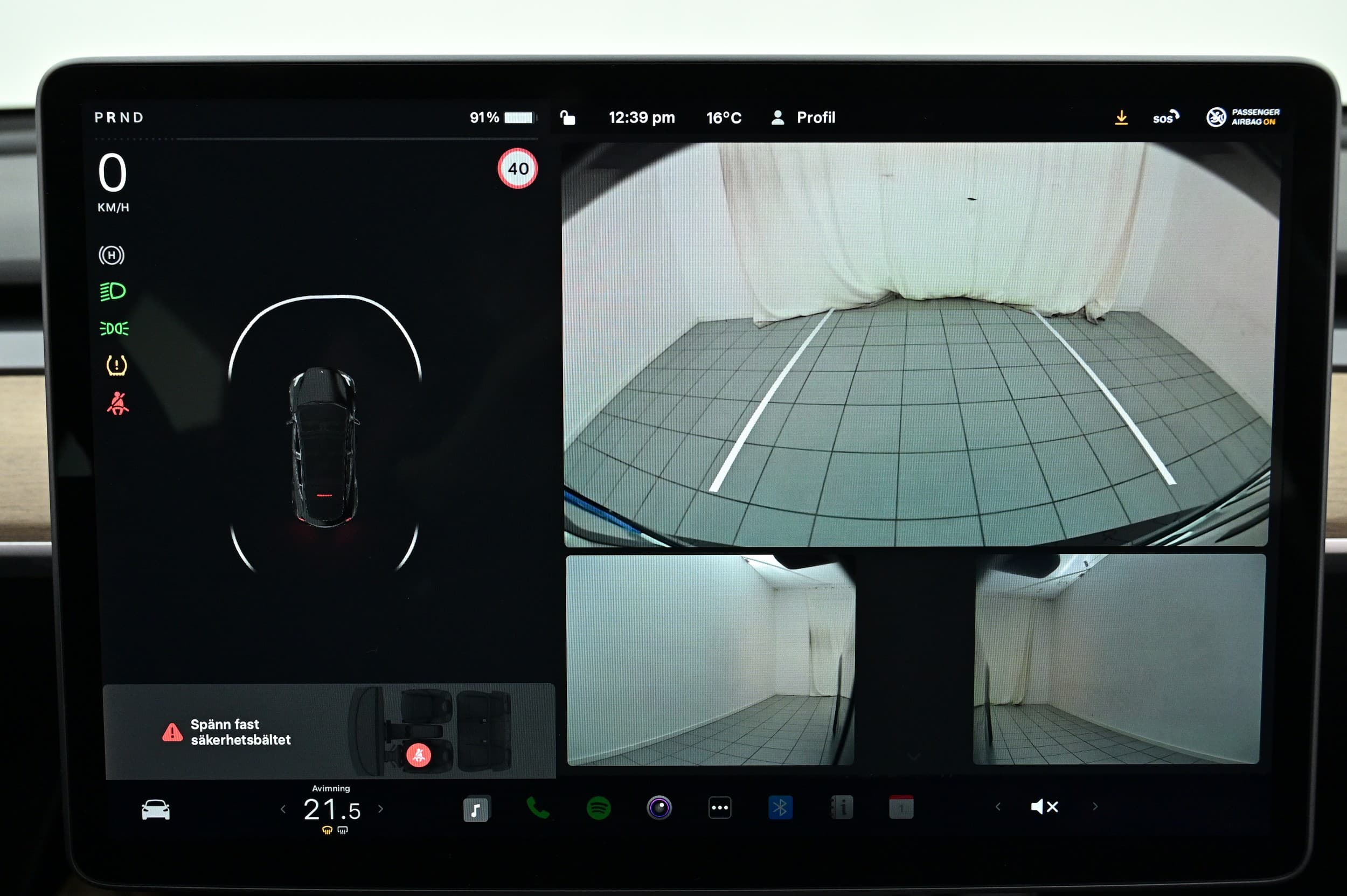Viewport: 1347px width, 896px height.
Task: Open the calendar app
Action: 901,808
